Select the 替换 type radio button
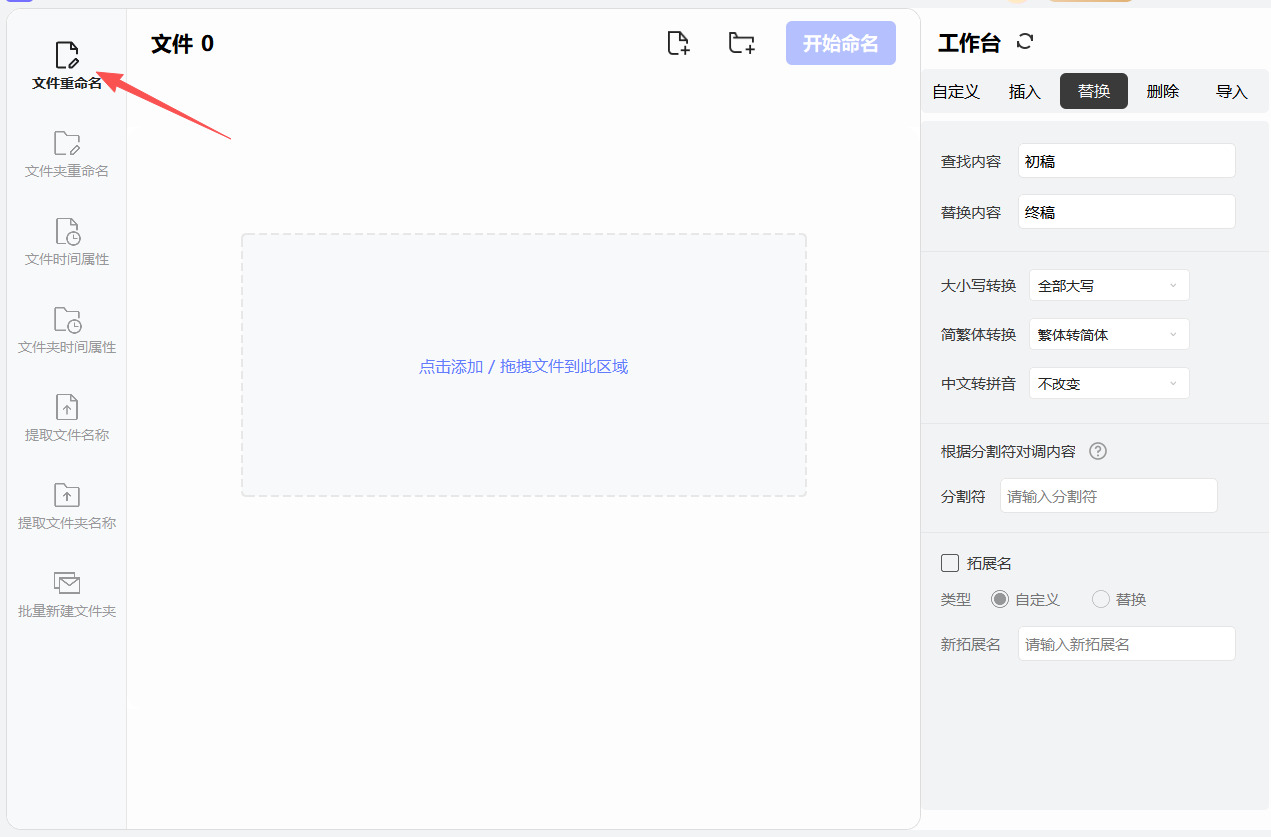The width and height of the screenshot is (1271, 837). click(1101, 599)
